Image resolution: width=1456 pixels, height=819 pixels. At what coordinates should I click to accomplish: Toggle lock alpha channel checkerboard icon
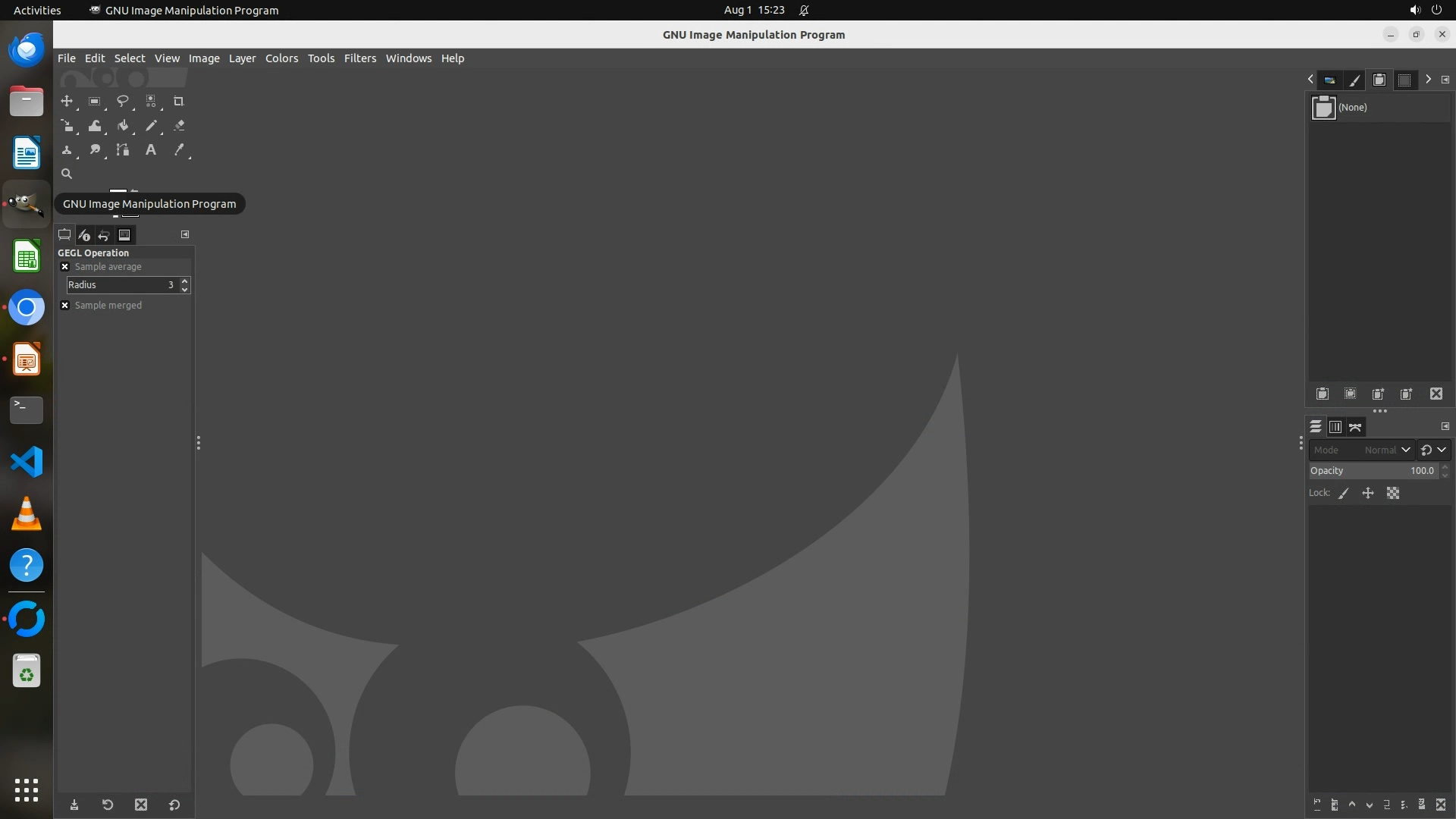point(1393,494)
